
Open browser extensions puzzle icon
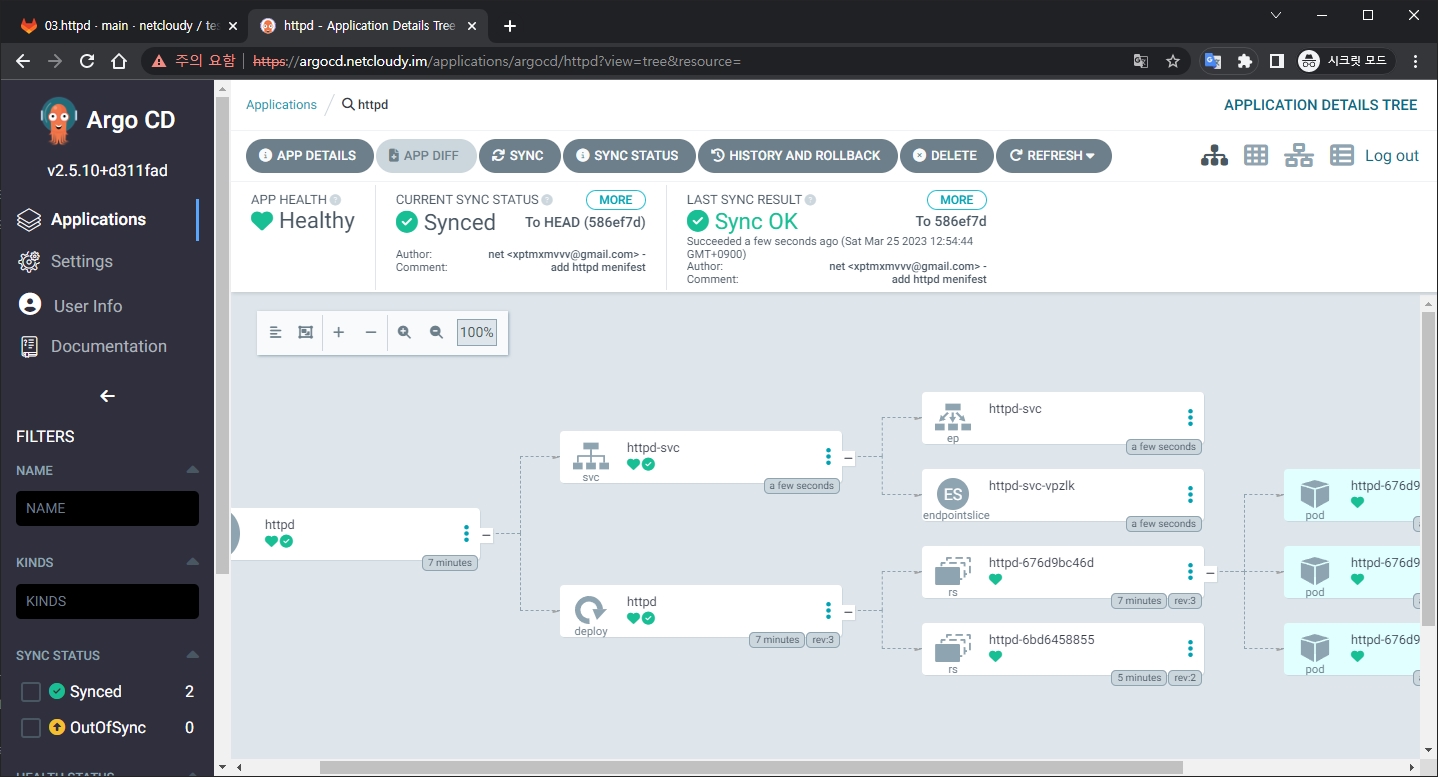pos(1244,61)
